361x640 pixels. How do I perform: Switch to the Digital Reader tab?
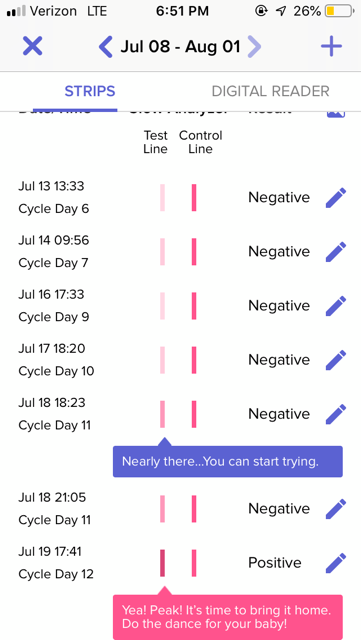click(x=270, y=91)
